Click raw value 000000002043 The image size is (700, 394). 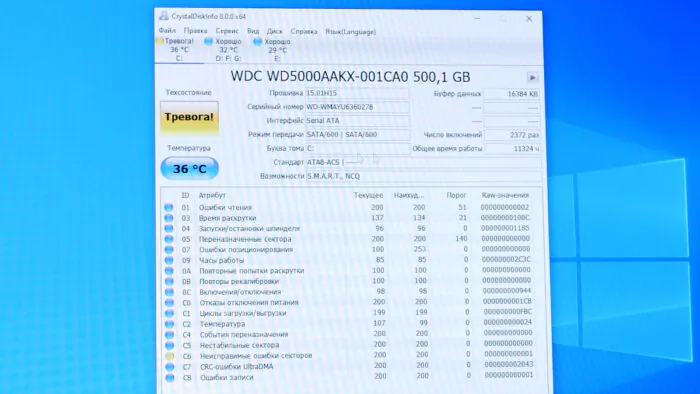(509, 365)
